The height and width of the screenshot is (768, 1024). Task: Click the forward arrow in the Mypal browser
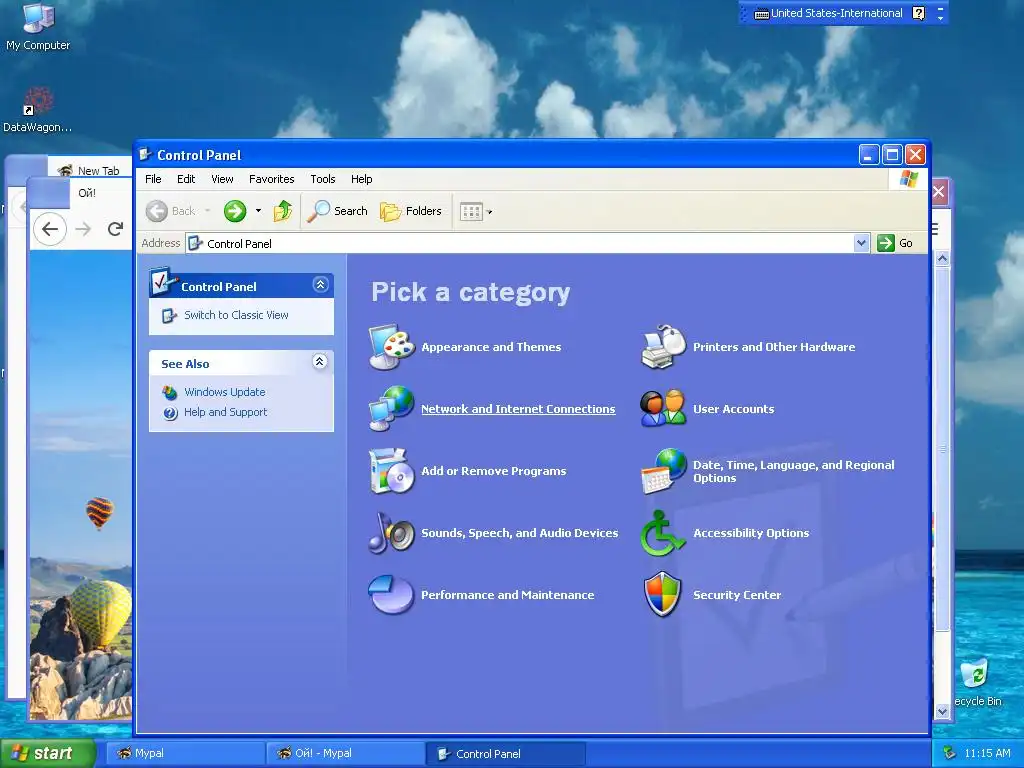(x=83, y=229)
